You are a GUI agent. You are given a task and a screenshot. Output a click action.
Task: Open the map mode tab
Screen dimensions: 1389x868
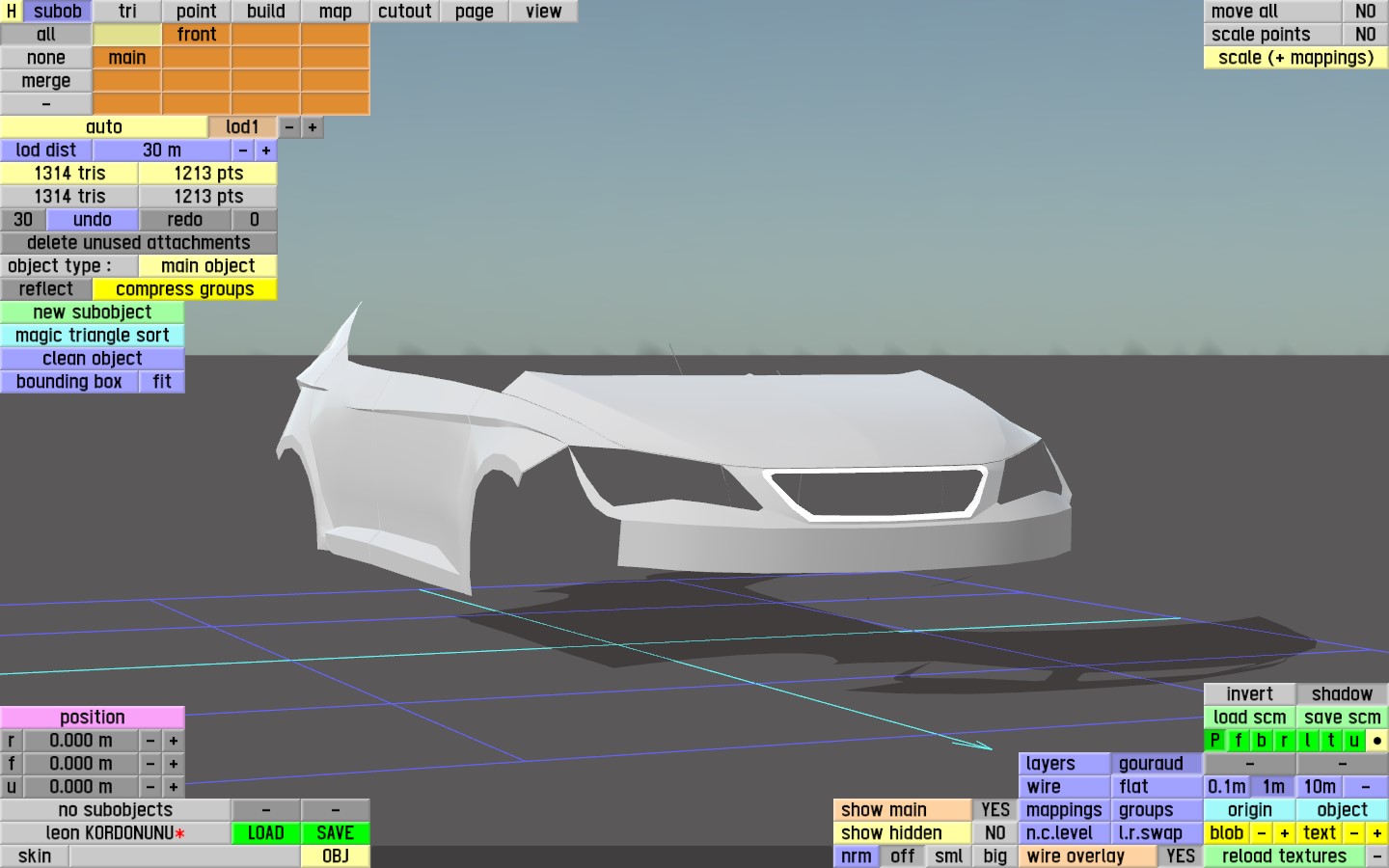(x=336, y=12)
